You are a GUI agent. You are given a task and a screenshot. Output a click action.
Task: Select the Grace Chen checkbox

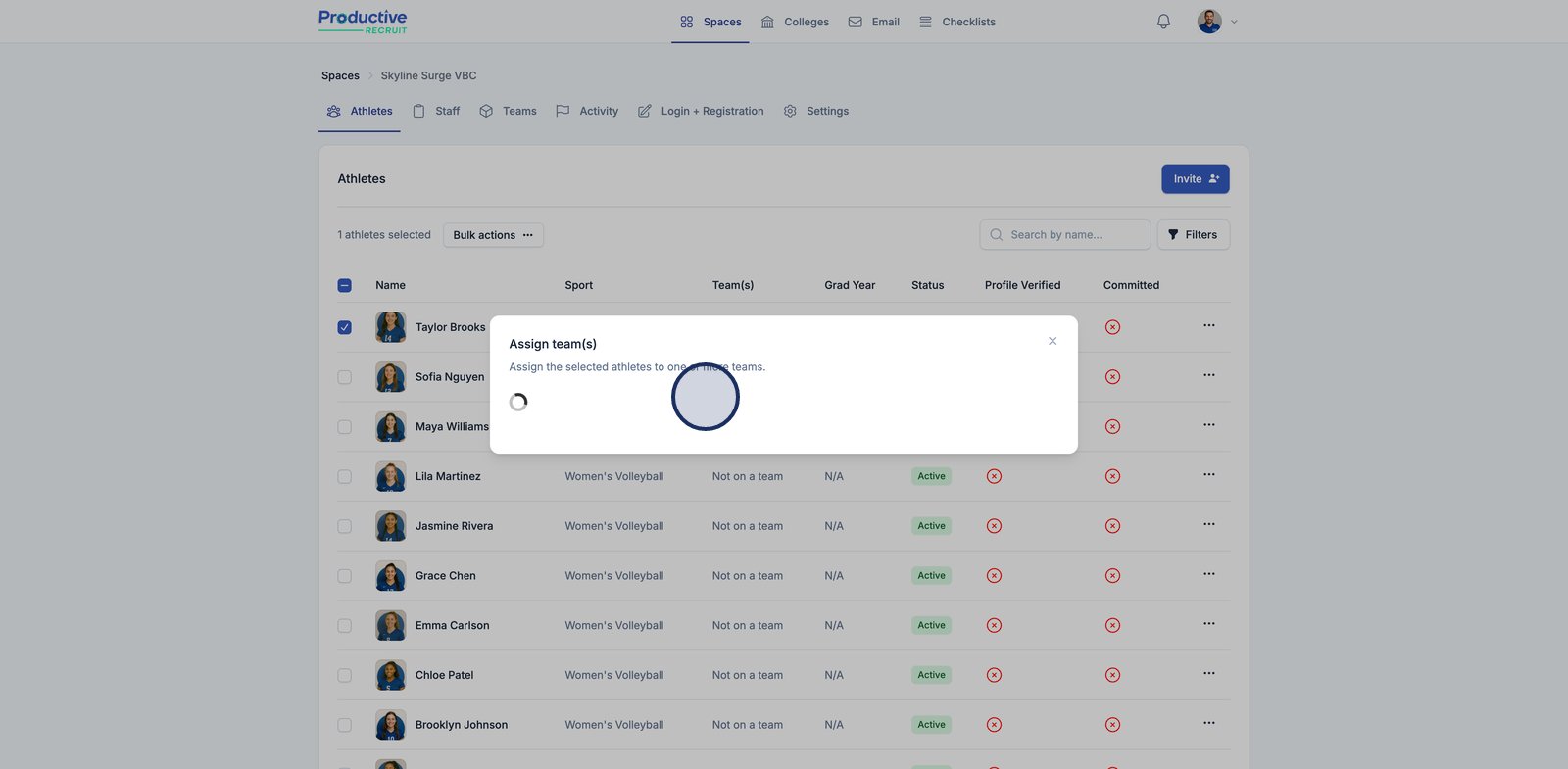345,576
